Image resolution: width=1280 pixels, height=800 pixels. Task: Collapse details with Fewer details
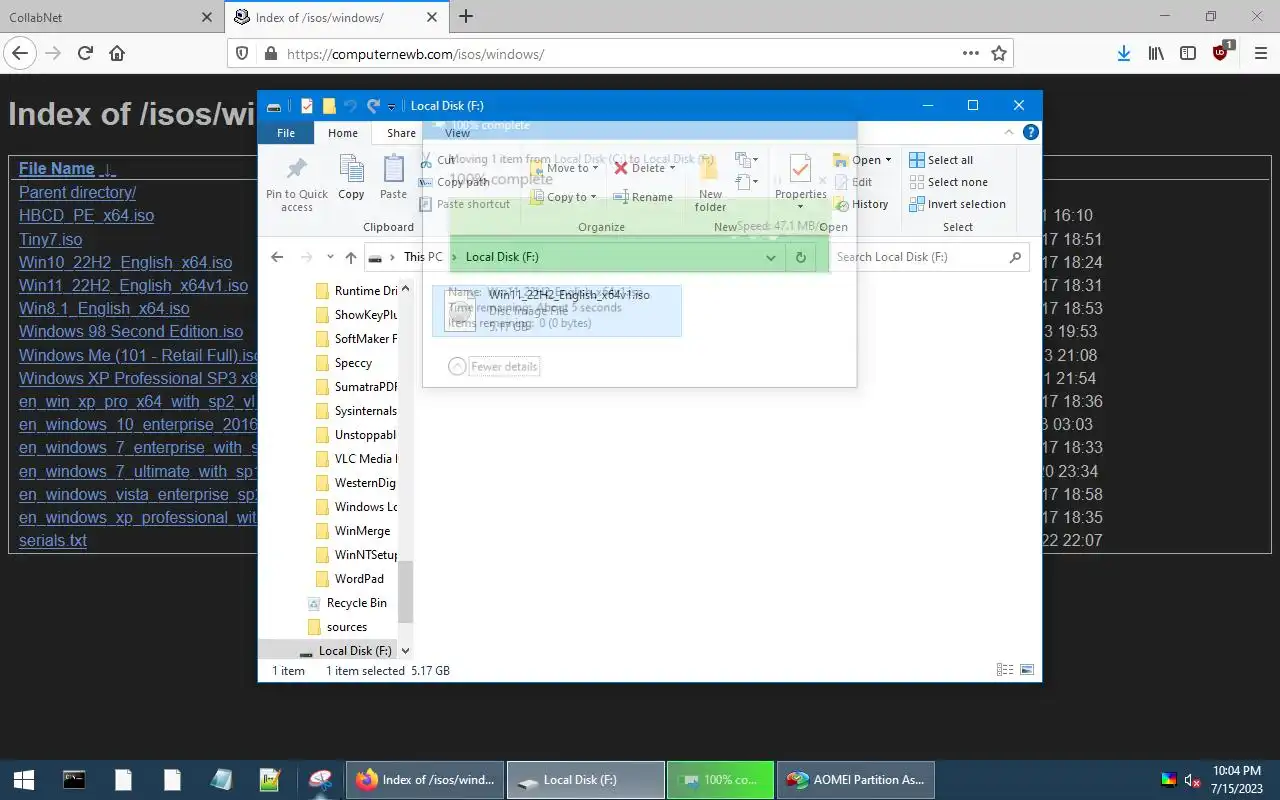pyautogui.click(x=494, y=367)
